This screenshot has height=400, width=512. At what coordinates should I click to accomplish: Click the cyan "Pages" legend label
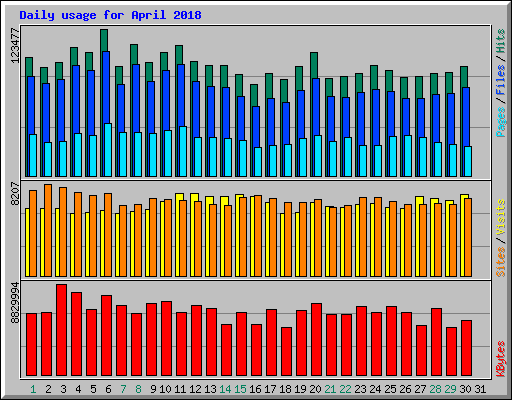click(500, 122)
